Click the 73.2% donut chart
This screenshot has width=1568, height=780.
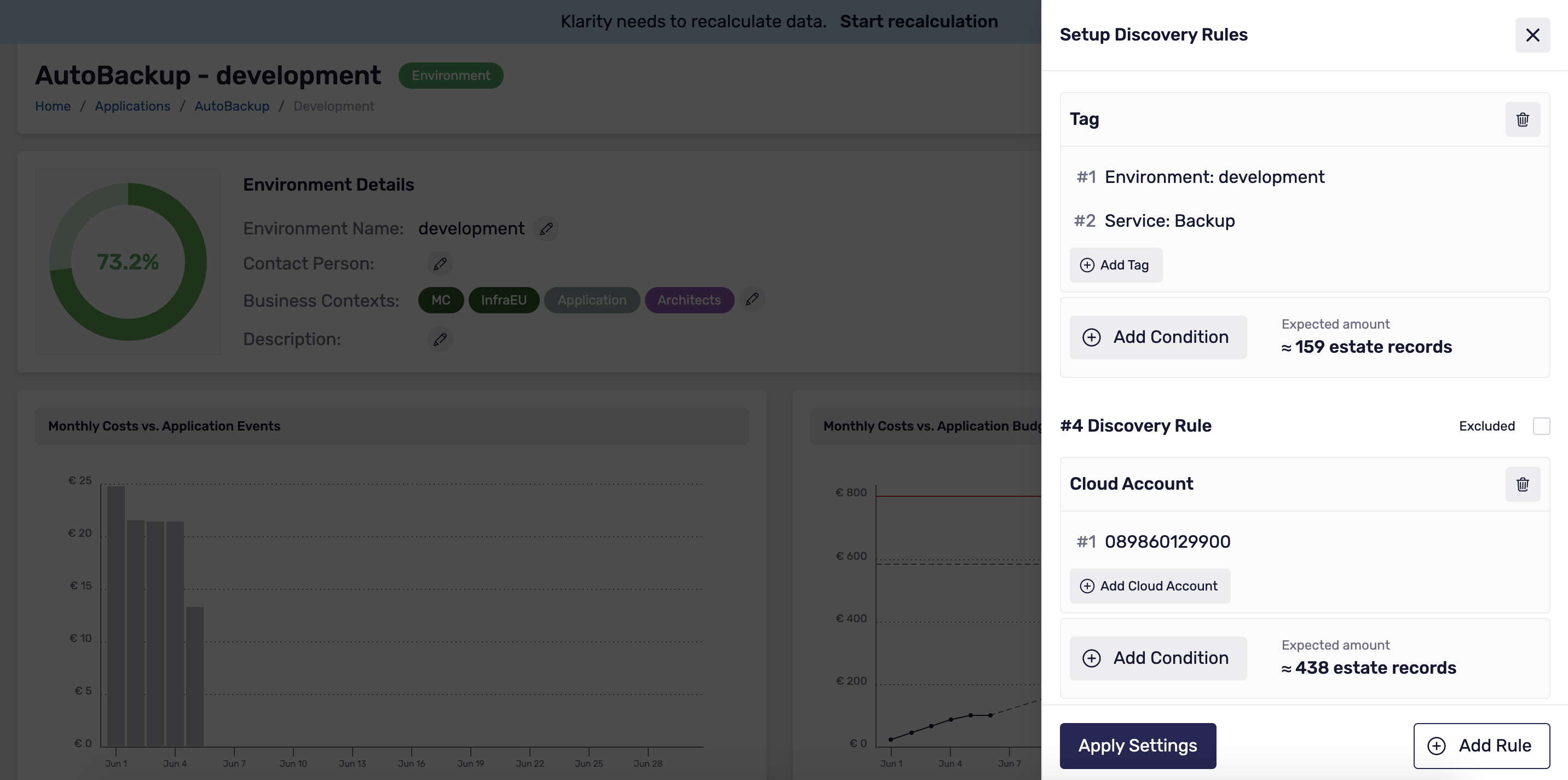point(128,262)
